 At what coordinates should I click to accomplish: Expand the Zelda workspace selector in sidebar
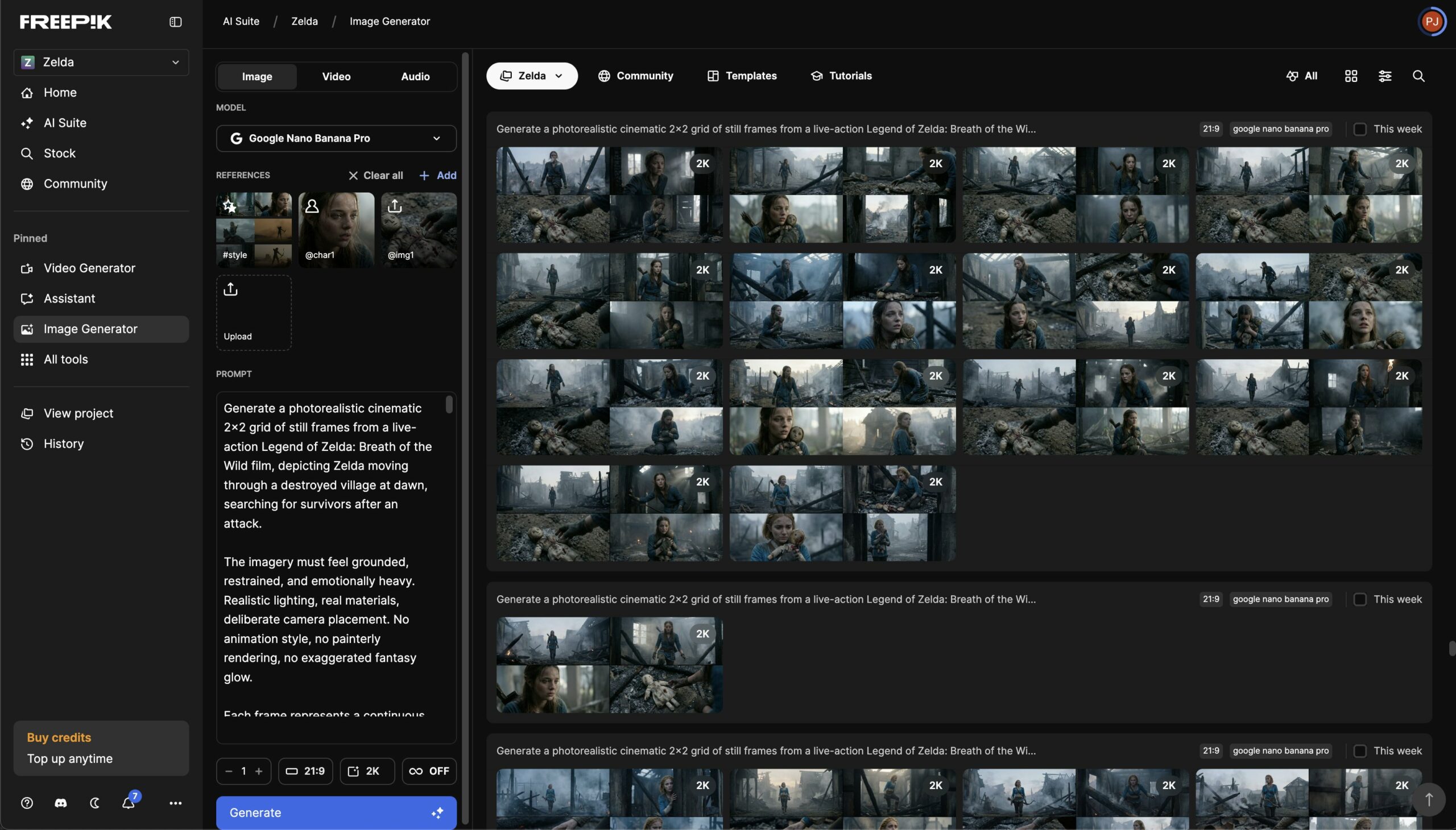click(101, 62)
